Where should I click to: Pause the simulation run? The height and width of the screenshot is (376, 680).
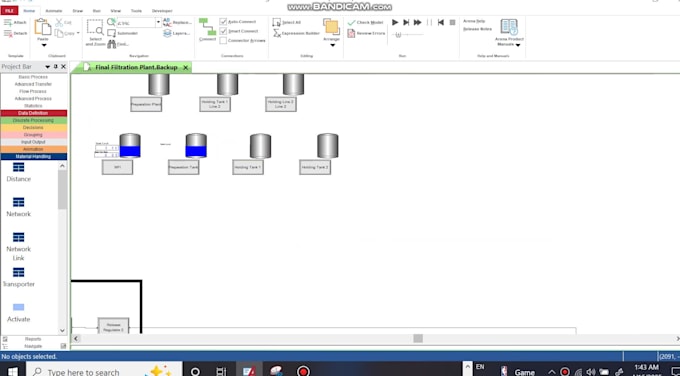pyautogui.click(x=429, y=22)
